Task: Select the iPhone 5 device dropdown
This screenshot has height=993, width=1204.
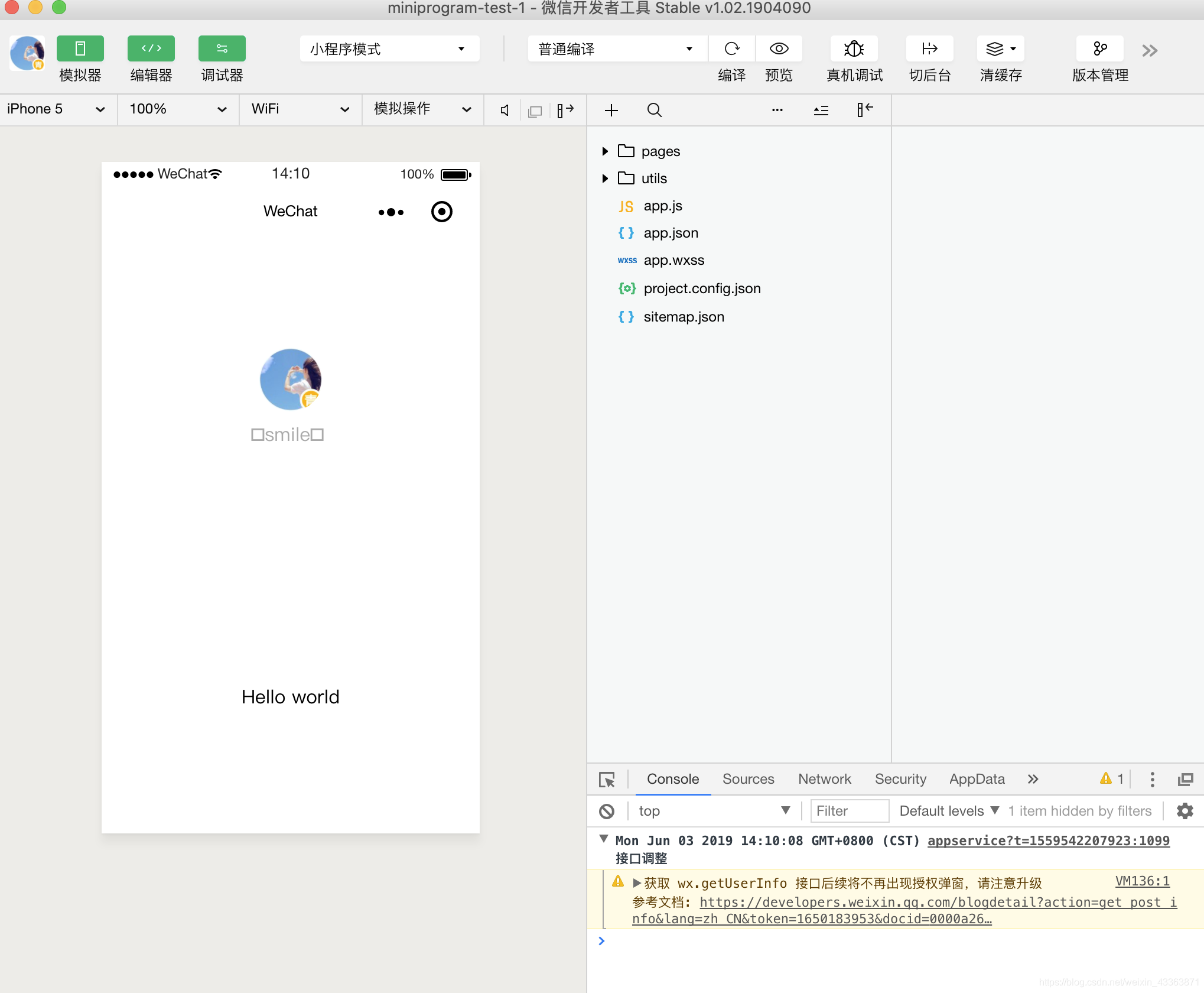Action: click(x=55, y=108)
